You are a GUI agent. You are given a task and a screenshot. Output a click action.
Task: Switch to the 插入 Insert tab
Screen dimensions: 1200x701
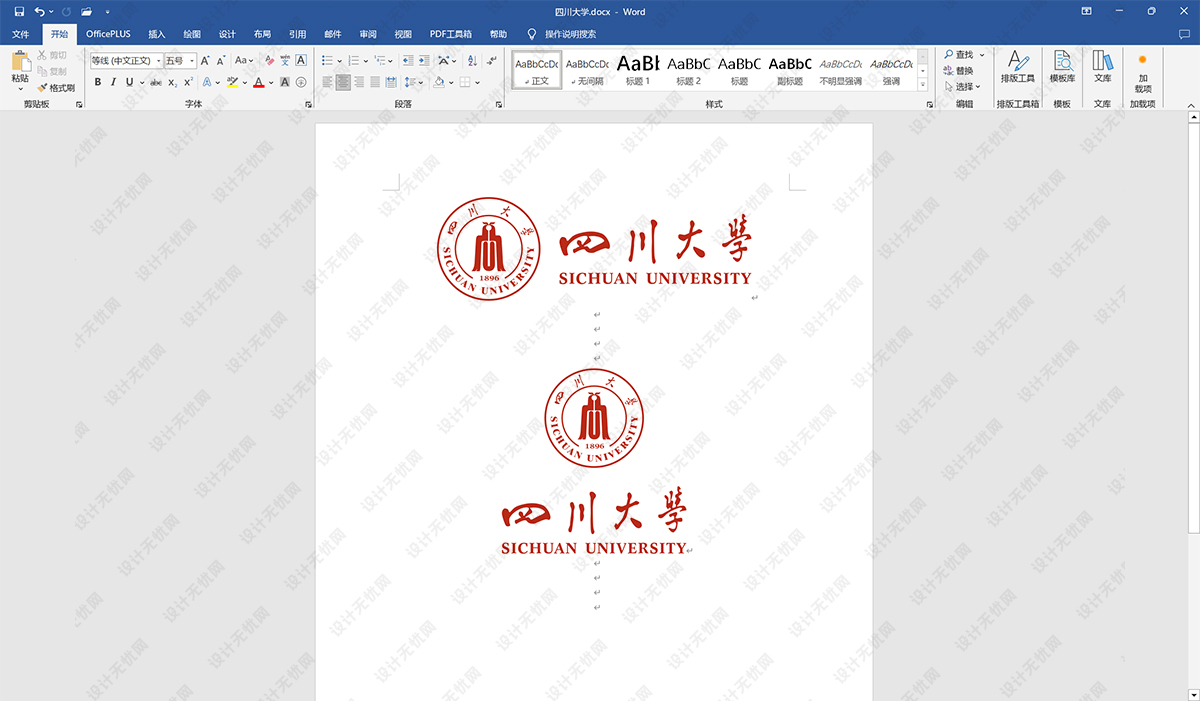(x=157, y=34)
